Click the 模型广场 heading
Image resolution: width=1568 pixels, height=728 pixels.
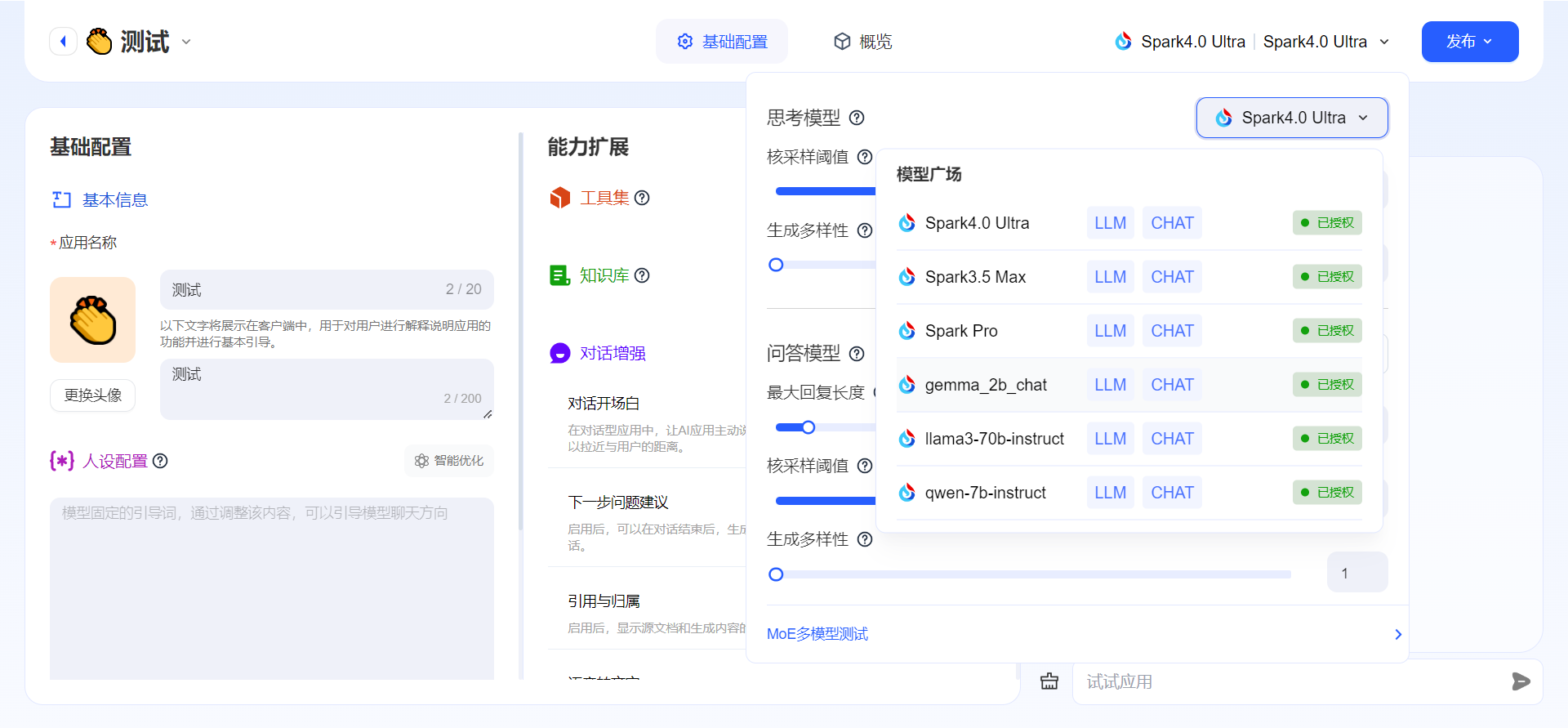click(x=929, y=174)
